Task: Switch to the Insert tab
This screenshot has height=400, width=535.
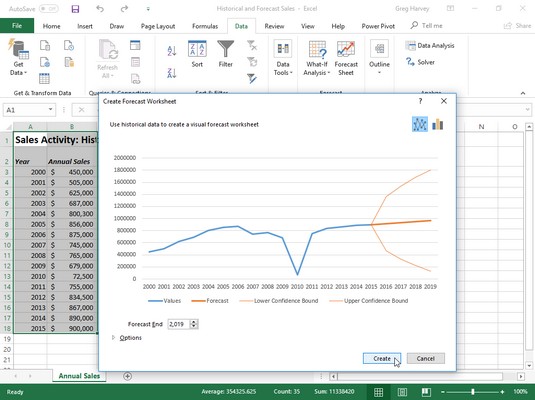Action: tap(85, 26)
